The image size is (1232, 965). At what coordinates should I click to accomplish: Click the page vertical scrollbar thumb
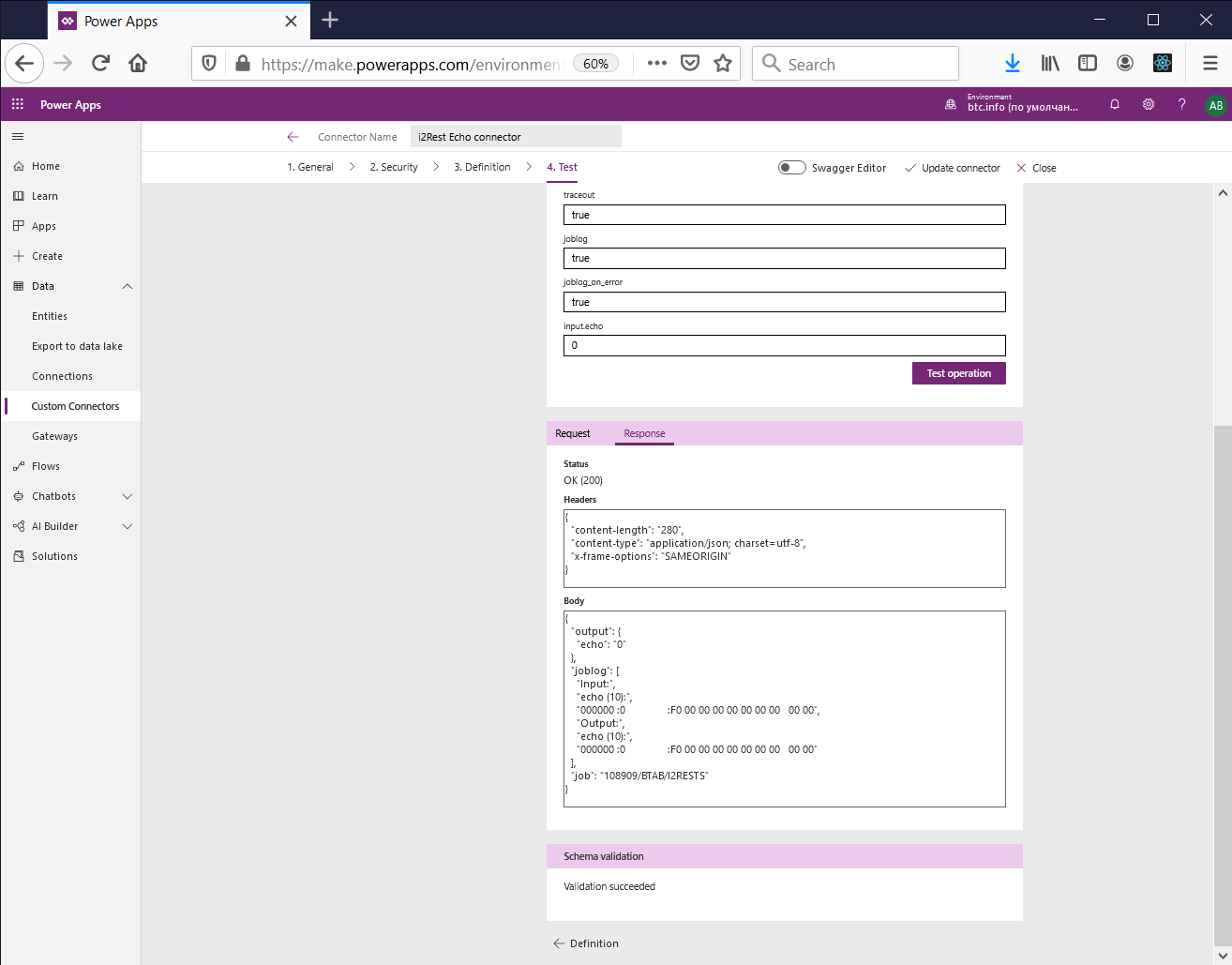[x=1222, y=685]
